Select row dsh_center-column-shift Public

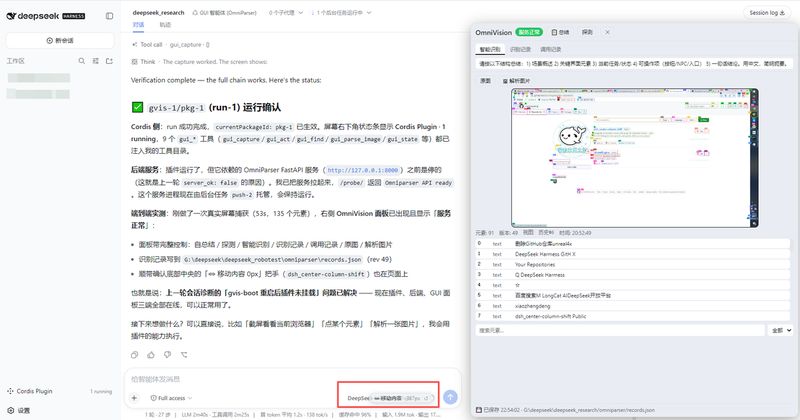633,316
